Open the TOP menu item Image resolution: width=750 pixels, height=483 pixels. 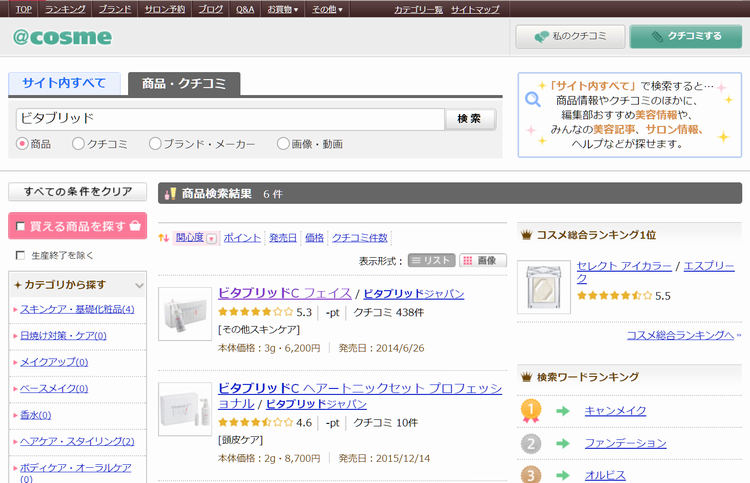tap(23, 9)
